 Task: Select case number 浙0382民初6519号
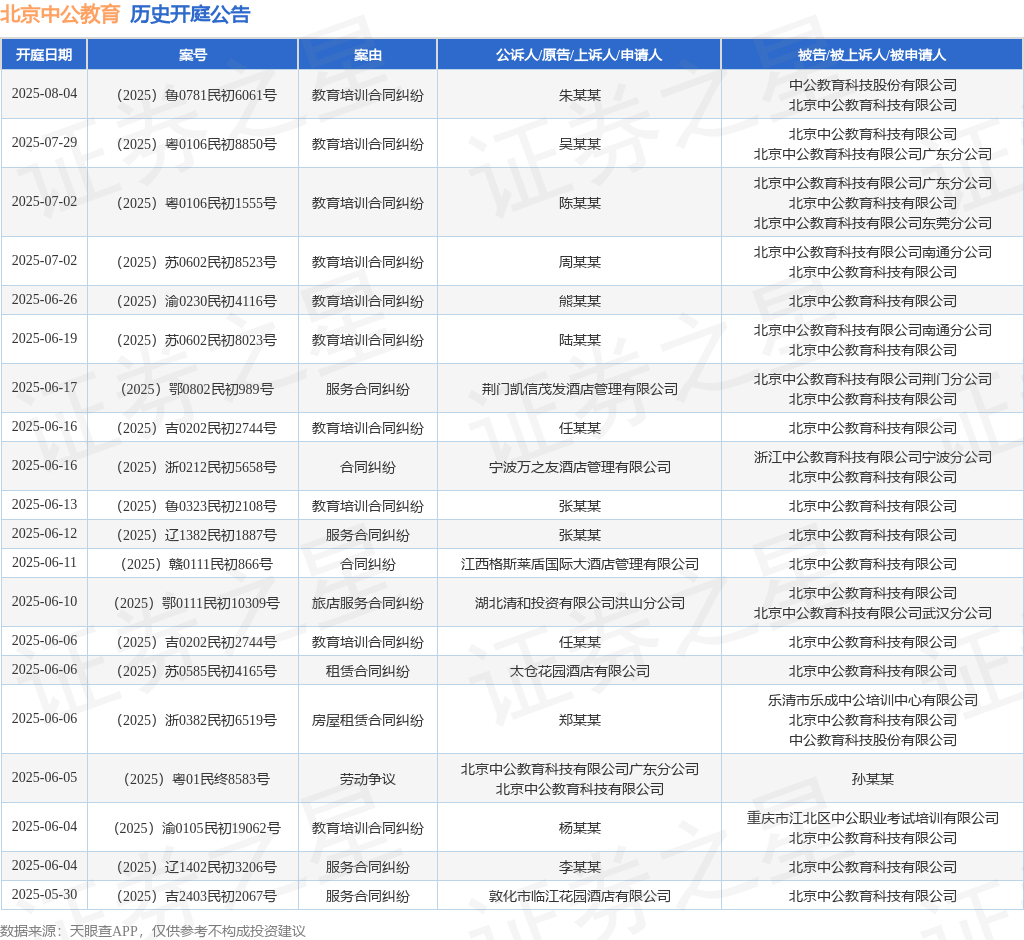click(x=197, y=720)
